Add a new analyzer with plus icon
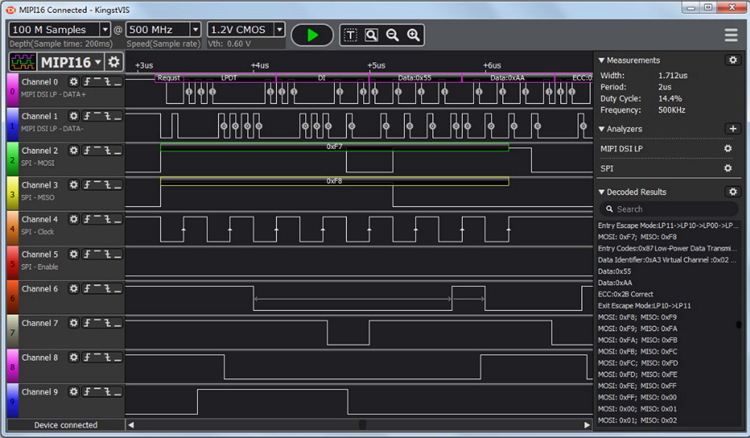 pyautogui.click(x=732, y=129)
